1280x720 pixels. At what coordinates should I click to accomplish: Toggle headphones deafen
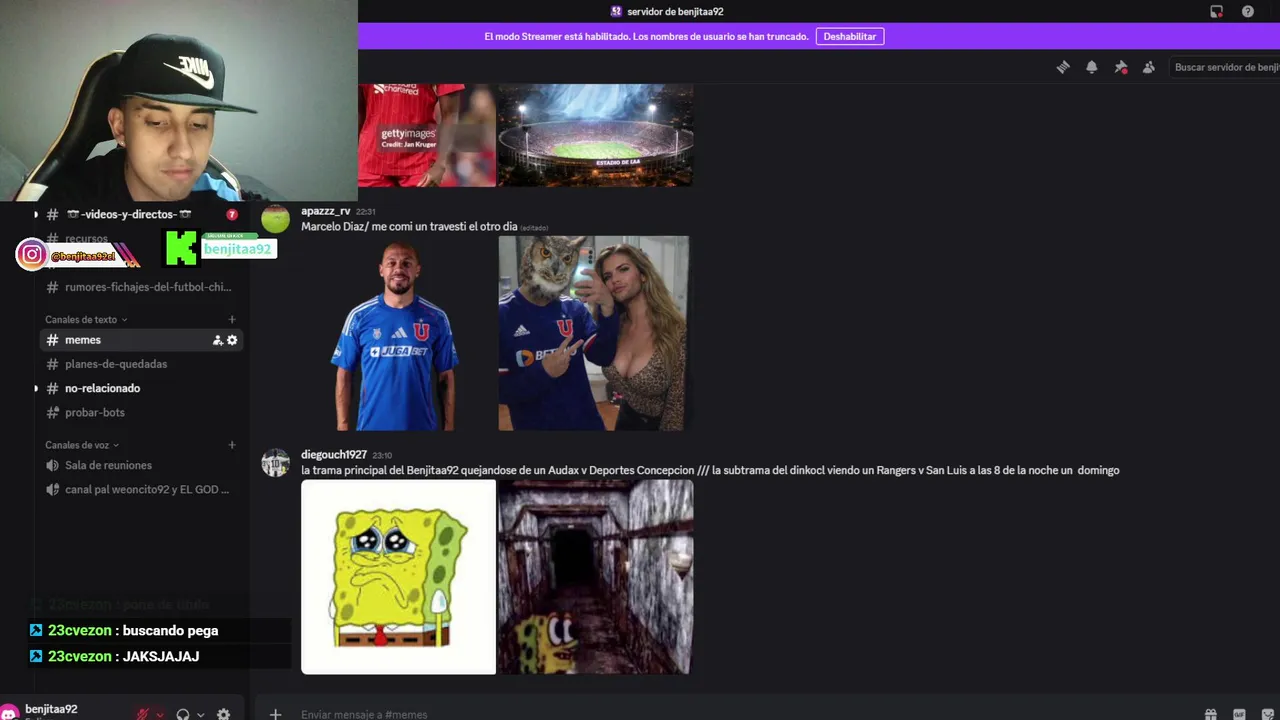pyautogui.click(x=183, y=714)
